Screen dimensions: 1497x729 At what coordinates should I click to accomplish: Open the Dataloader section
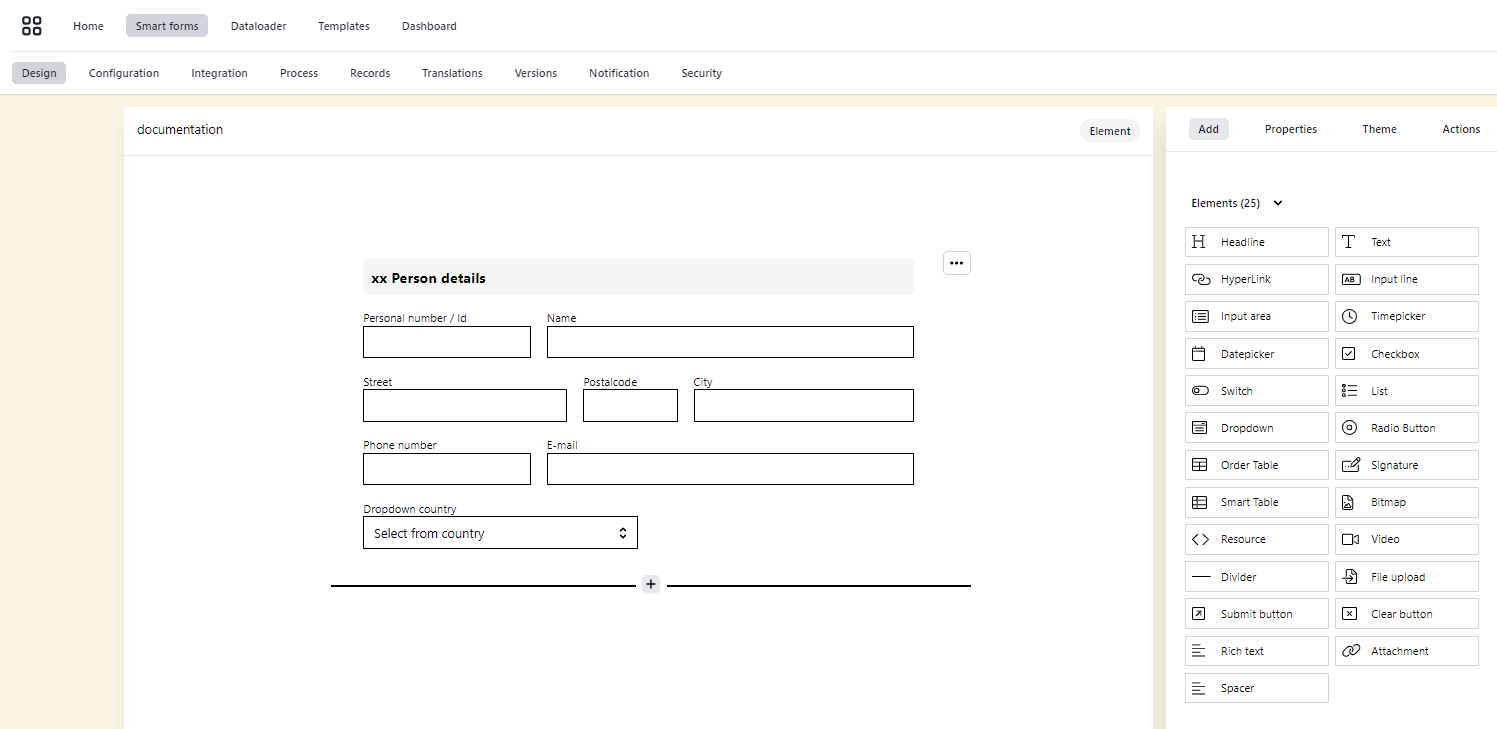point(258,25)
